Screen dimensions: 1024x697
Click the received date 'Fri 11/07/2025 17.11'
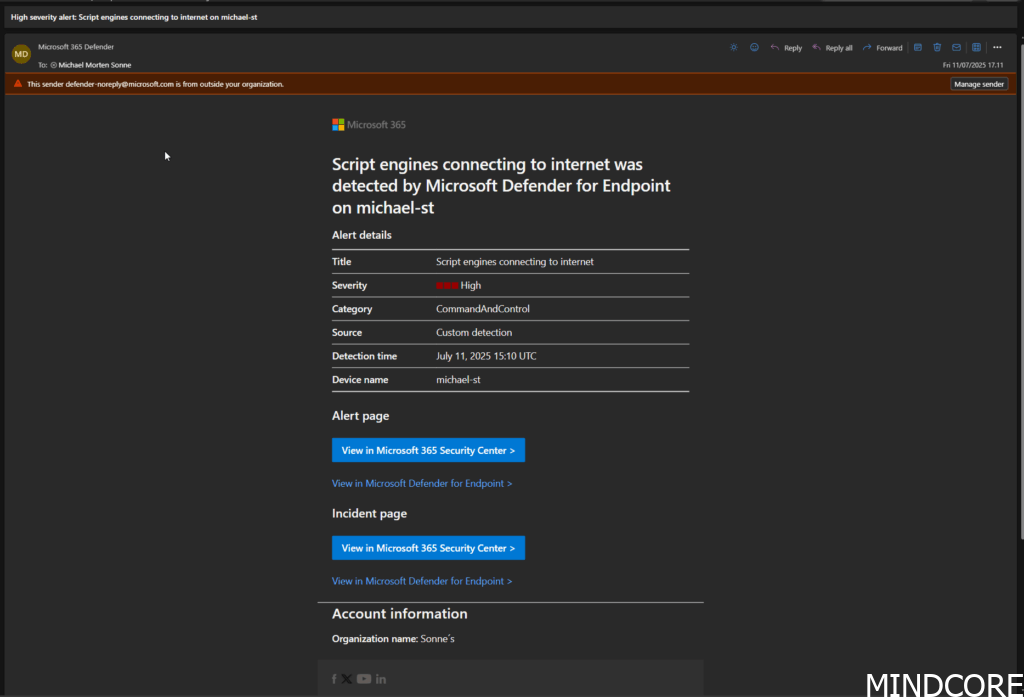click(x=973, y=65)
